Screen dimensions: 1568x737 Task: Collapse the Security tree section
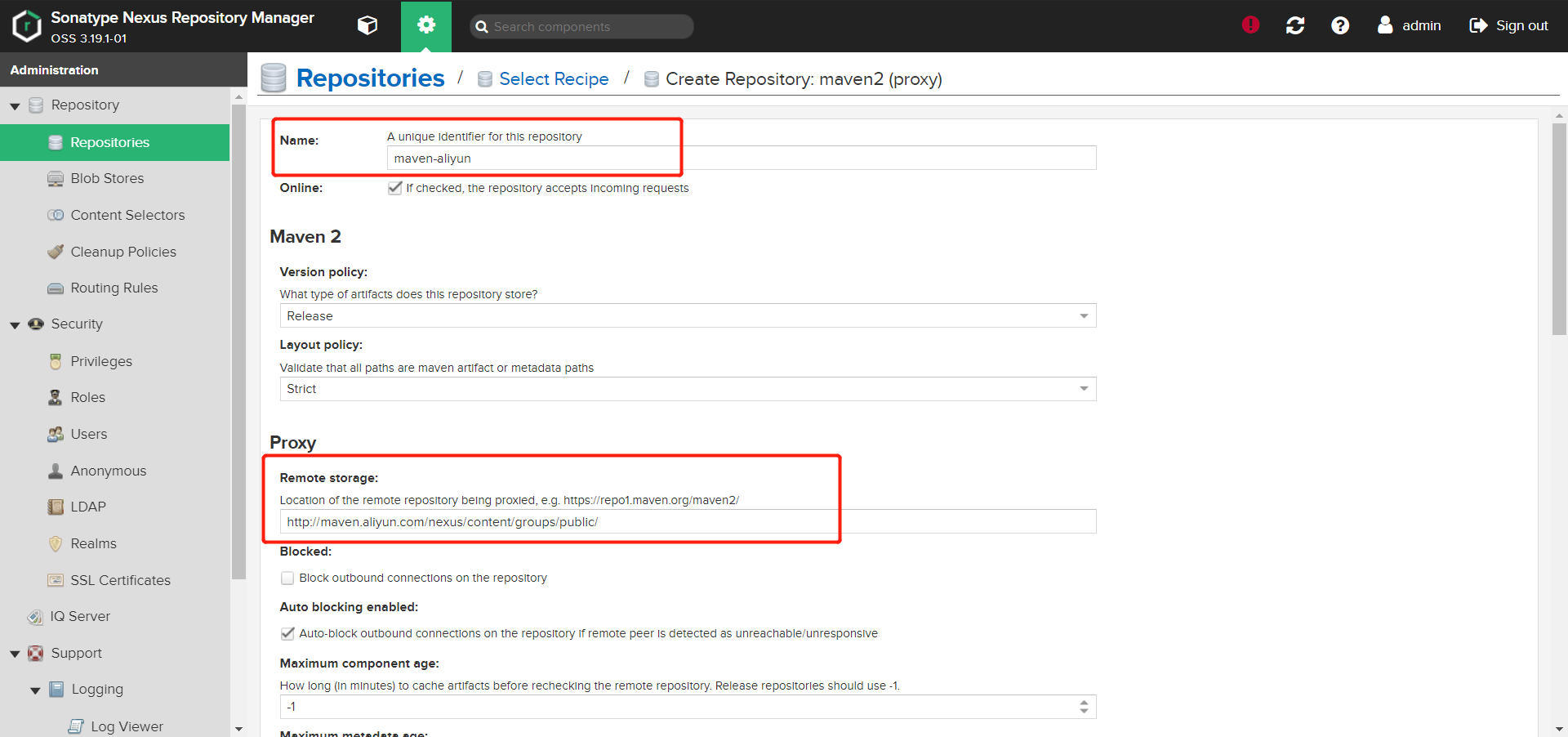pos(15,325)
